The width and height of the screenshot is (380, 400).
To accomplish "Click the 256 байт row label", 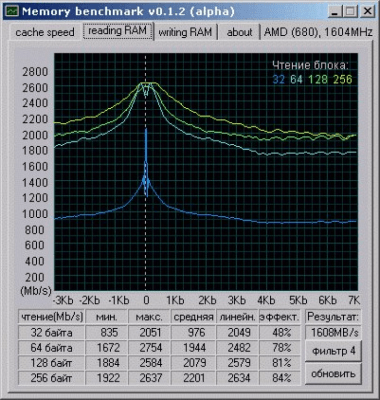I will pyautogui.click(x=51, y=378).
